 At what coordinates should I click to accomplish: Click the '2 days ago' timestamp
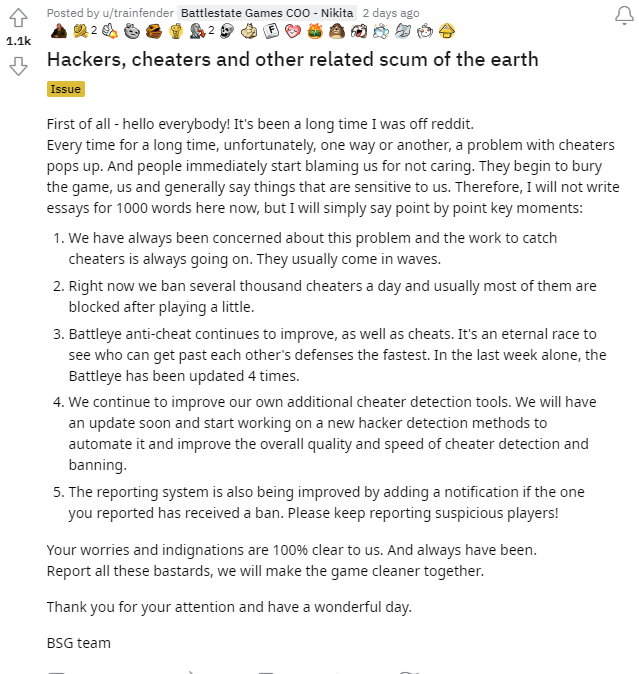click(391, 12)
